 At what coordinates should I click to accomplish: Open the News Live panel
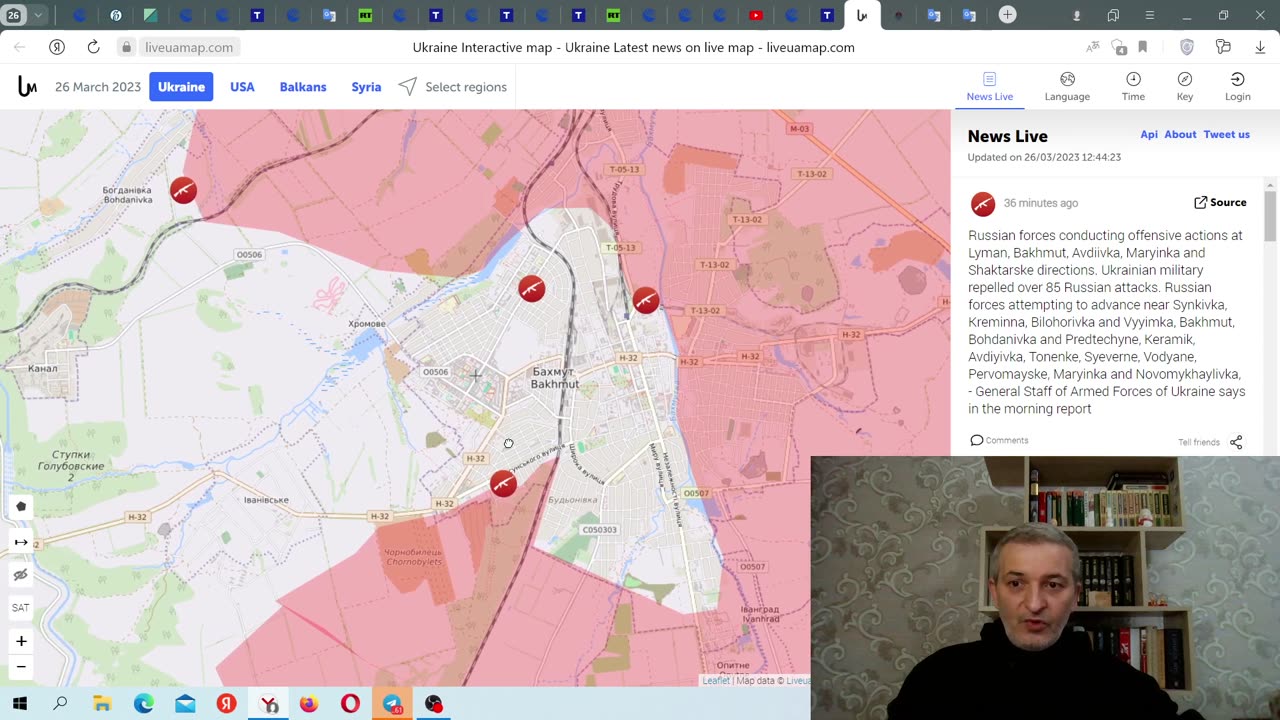pos(989,87)
